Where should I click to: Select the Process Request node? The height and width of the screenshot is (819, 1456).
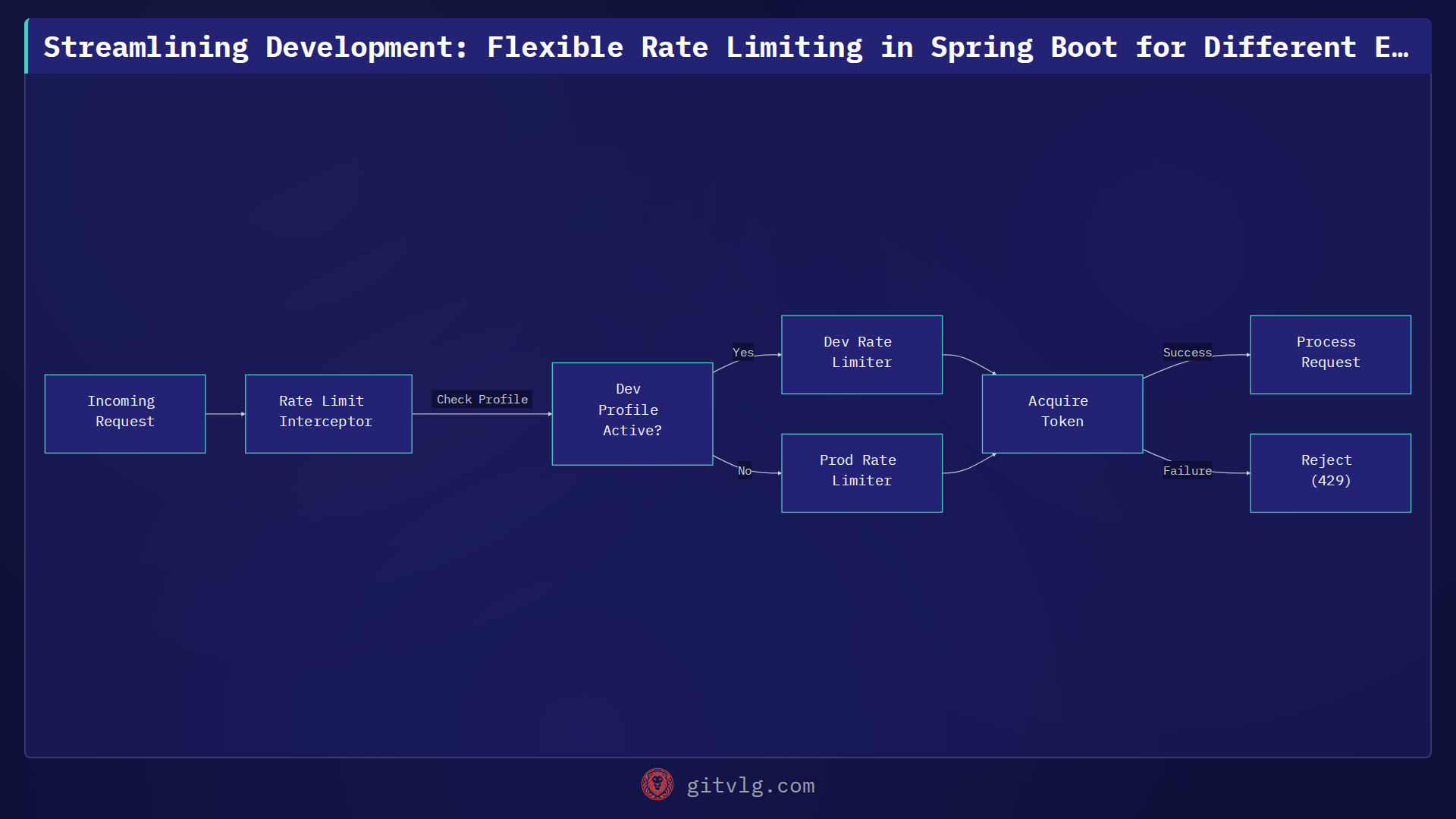pos(1331,355)
